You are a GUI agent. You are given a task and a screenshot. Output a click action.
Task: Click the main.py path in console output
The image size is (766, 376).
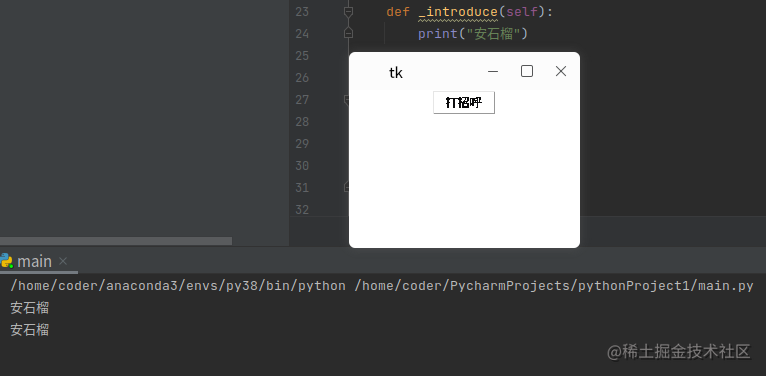[554, 286]
